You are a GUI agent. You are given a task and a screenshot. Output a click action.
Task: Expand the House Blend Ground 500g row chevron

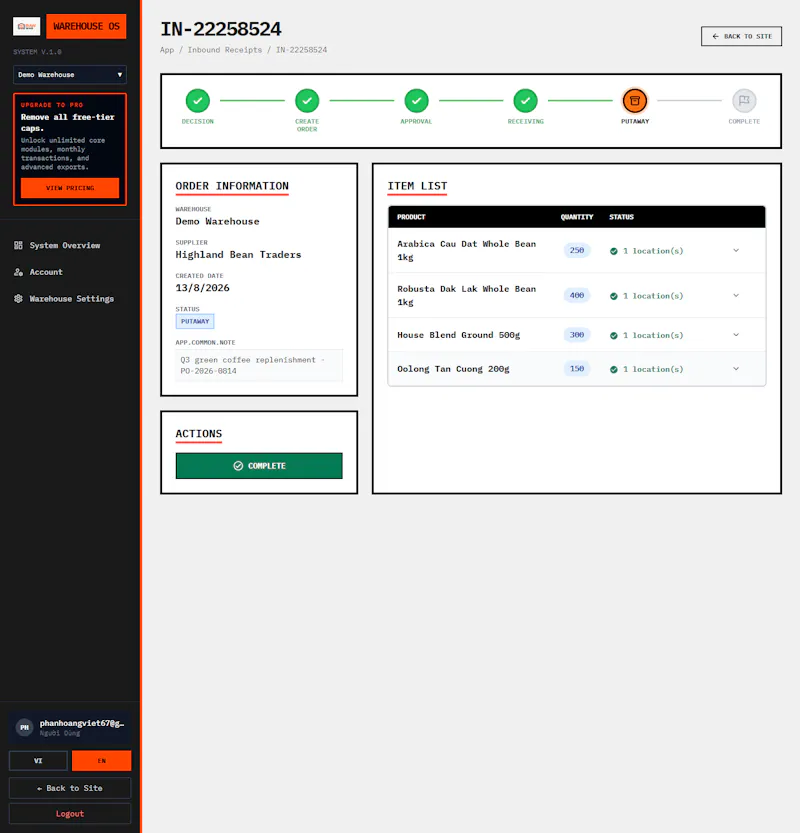click(736, 335)
